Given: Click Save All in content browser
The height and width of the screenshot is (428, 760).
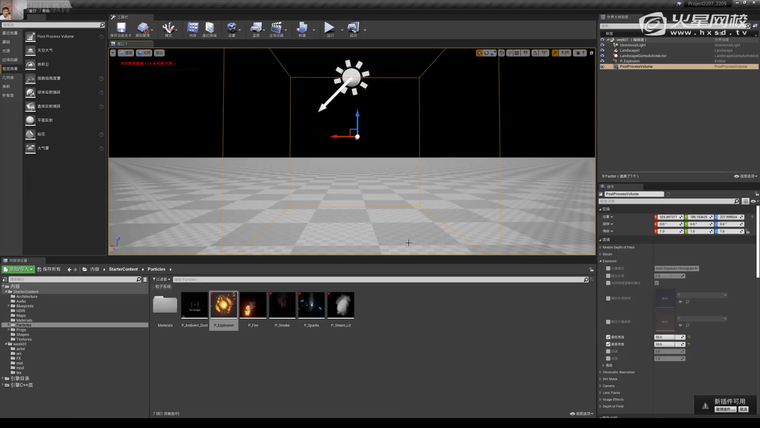Looking at the screenshot, I should (x=47, y=269).
